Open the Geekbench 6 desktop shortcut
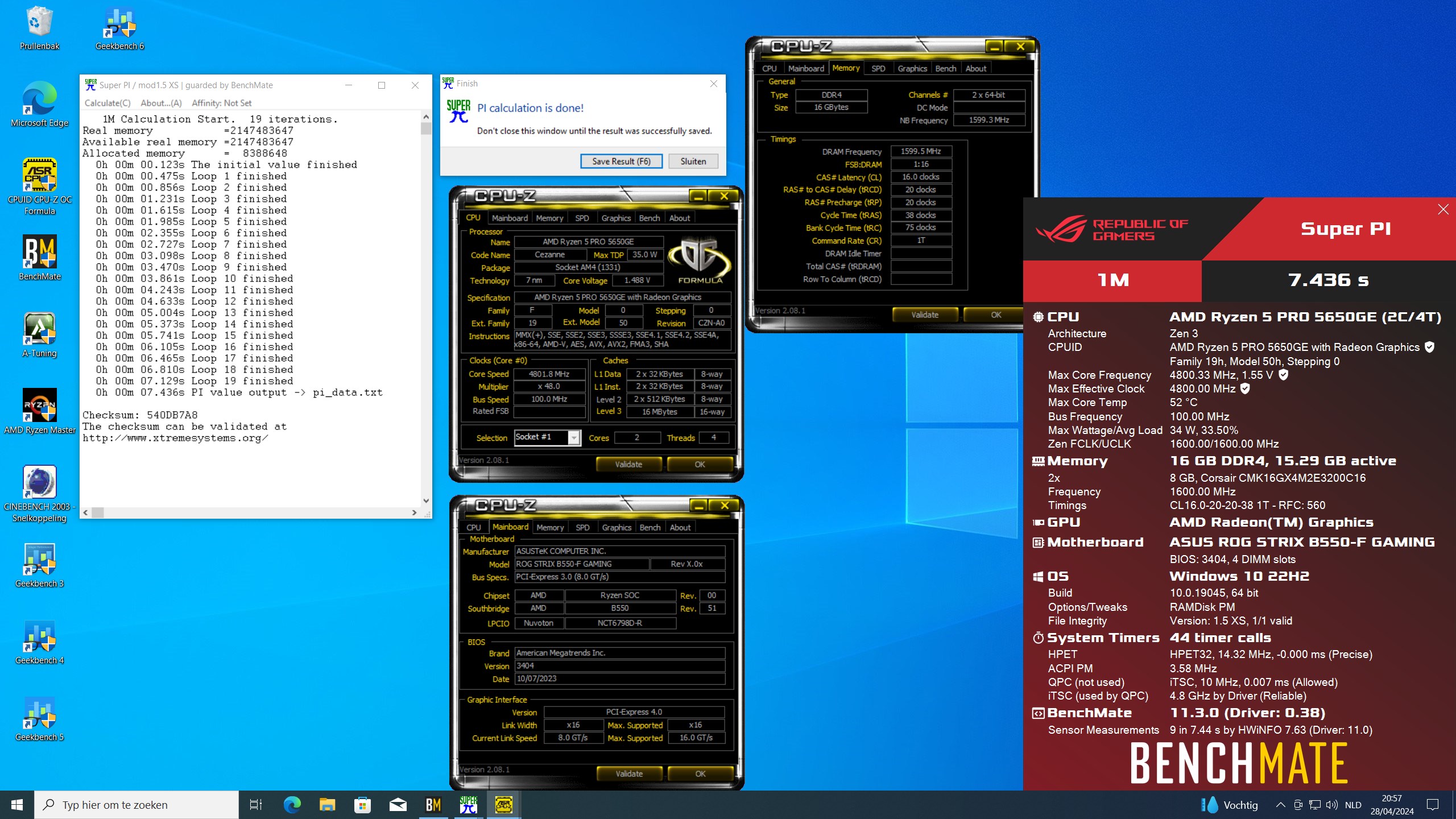 coord(119,28)
